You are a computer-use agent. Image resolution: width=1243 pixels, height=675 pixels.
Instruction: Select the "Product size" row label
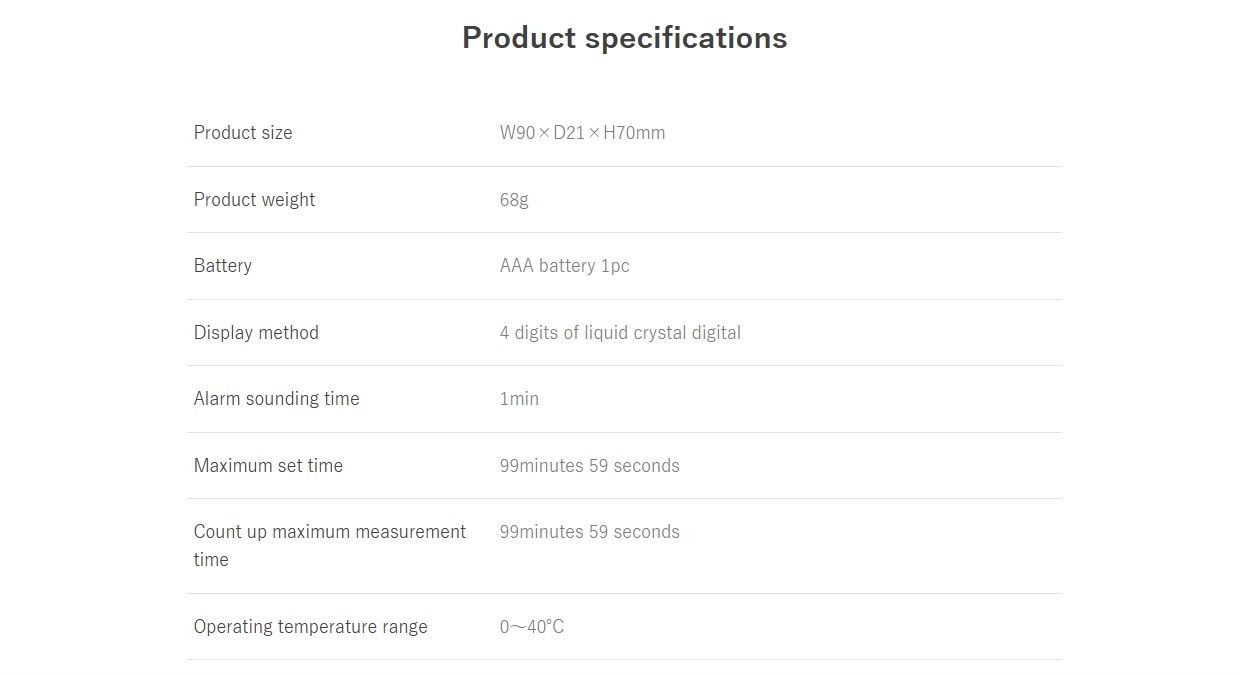pos(243,133)
